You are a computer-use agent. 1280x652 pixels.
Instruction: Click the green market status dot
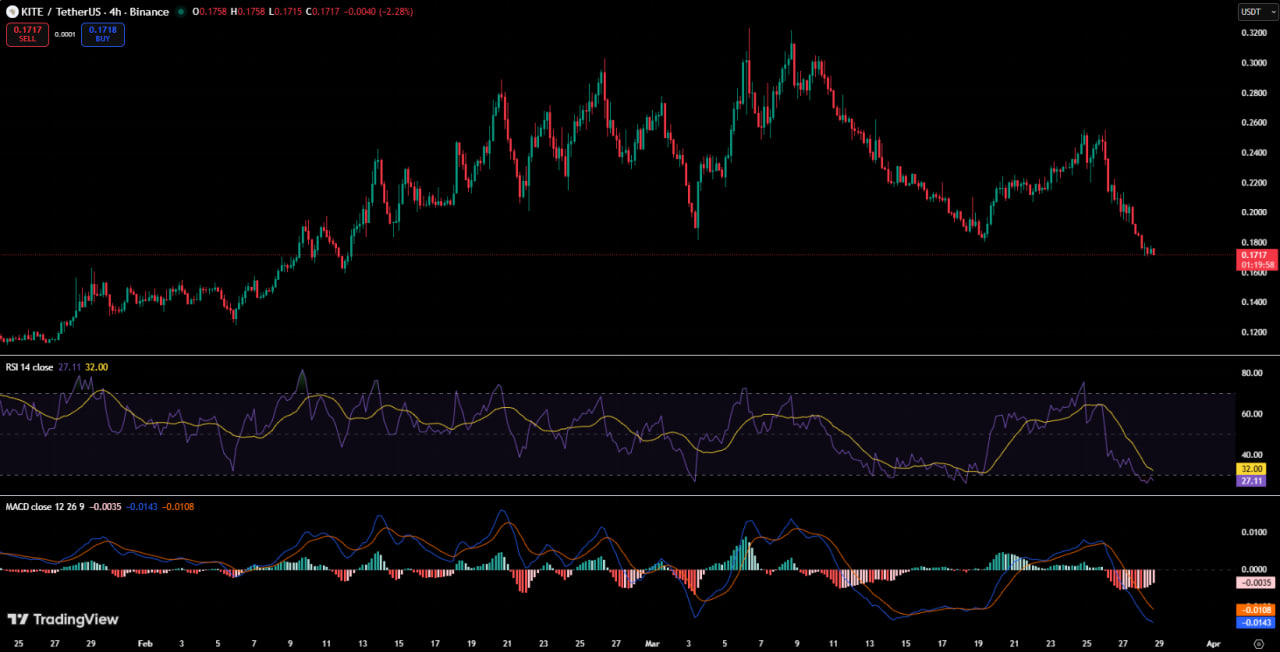(181, 12)
